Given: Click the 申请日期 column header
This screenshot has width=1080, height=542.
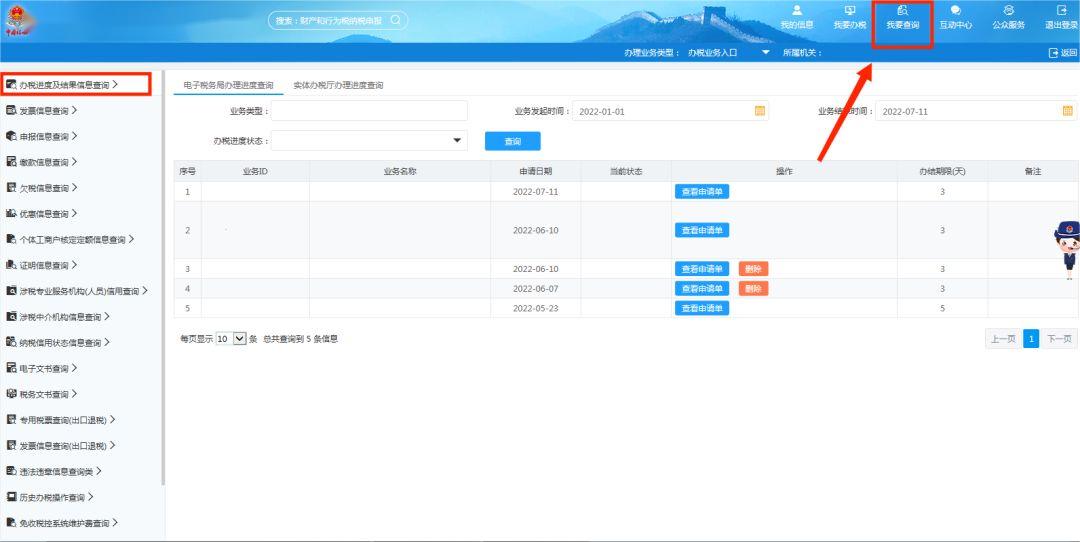Looking at the screenshot, I should coord(535,171).
